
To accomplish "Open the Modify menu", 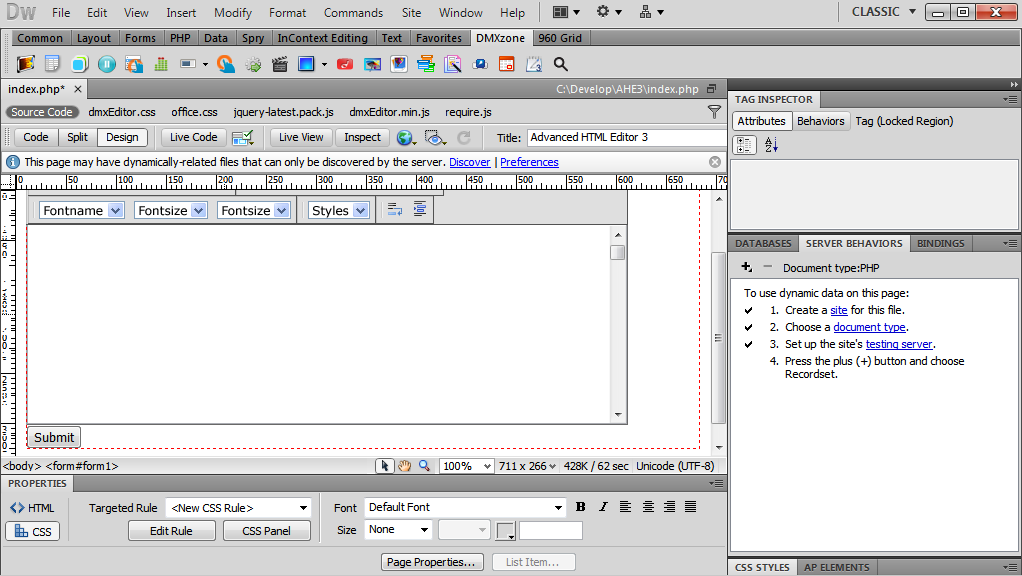I will point(233,12).
